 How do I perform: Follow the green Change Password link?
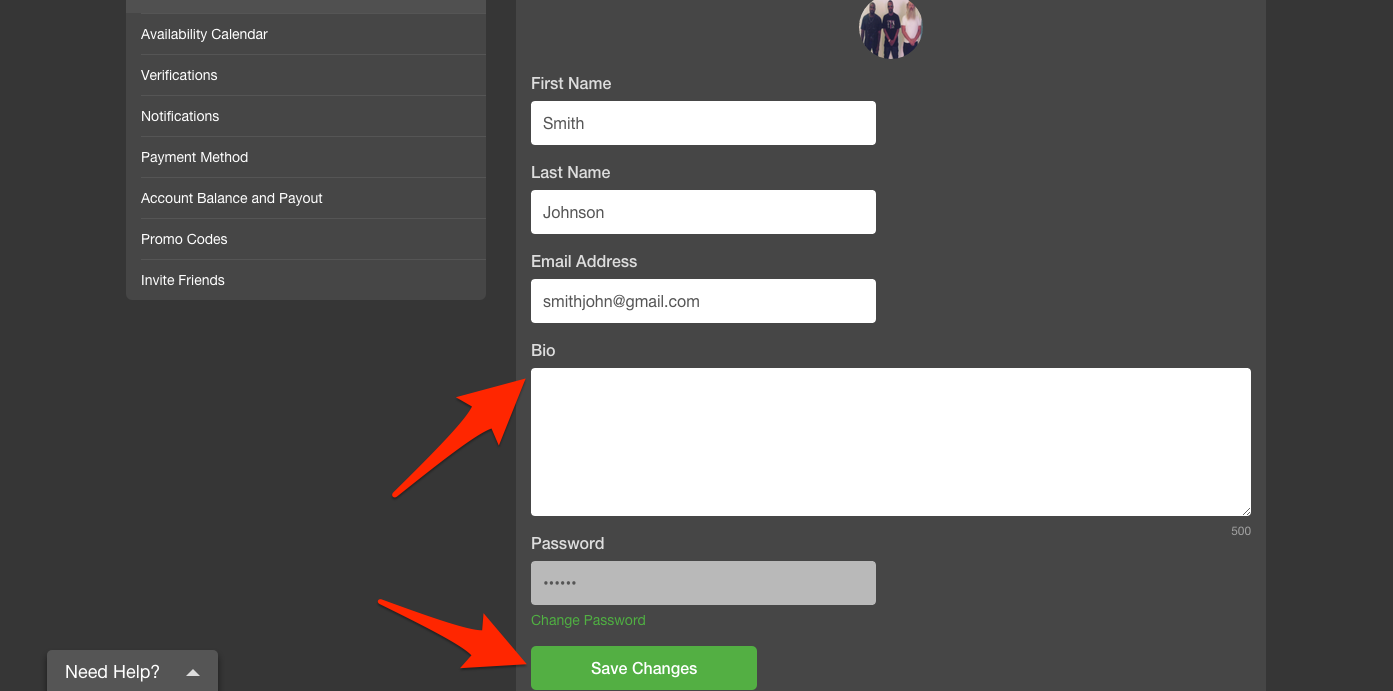(588, 620)
